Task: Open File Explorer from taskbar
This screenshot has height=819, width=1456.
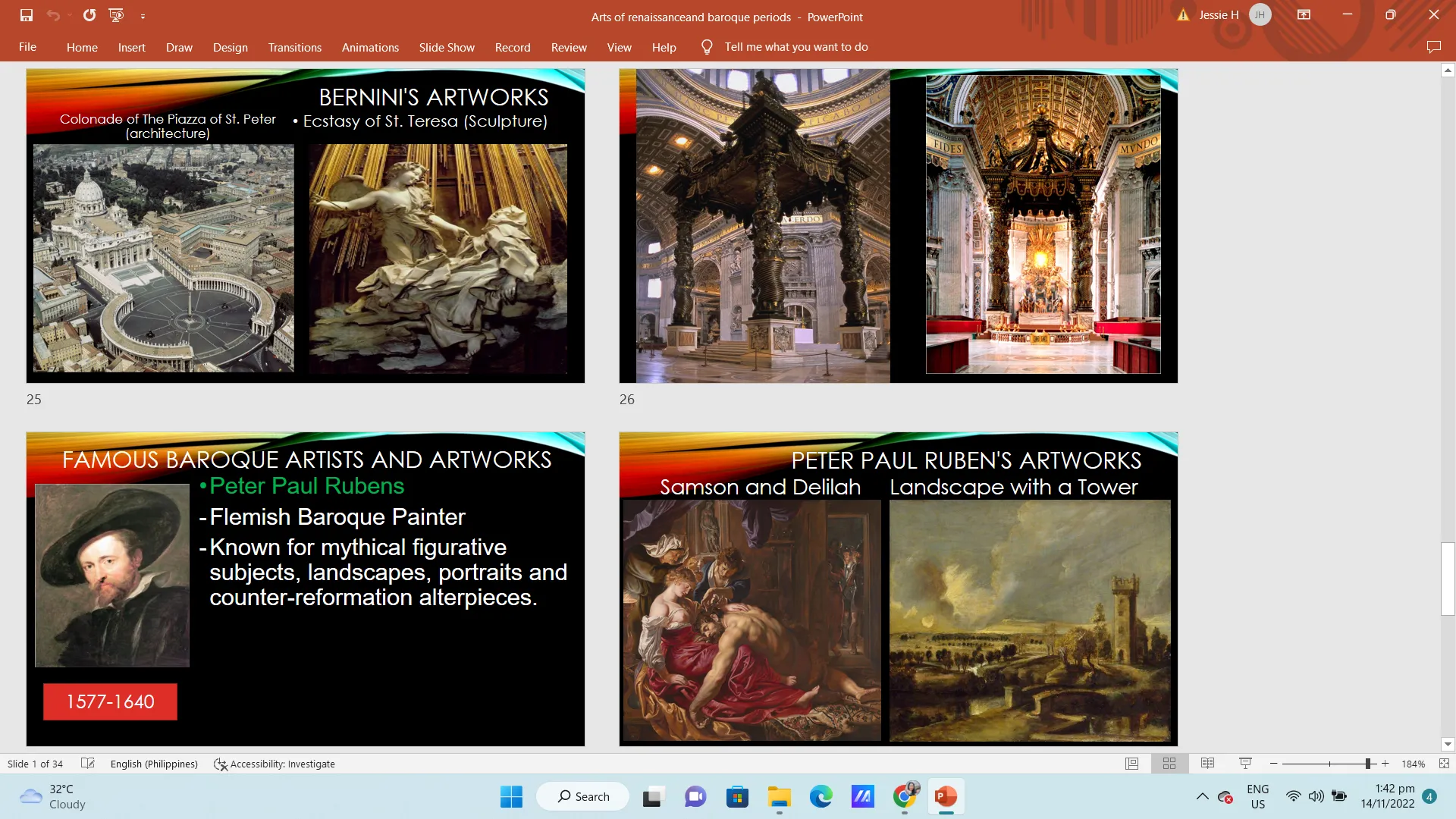Action: point(779,797)
